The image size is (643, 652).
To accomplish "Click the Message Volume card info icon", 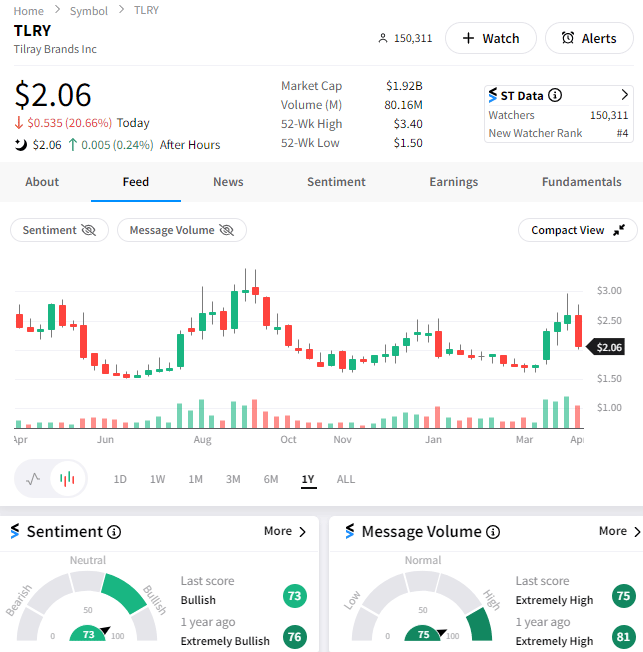I will pos(493,532).
